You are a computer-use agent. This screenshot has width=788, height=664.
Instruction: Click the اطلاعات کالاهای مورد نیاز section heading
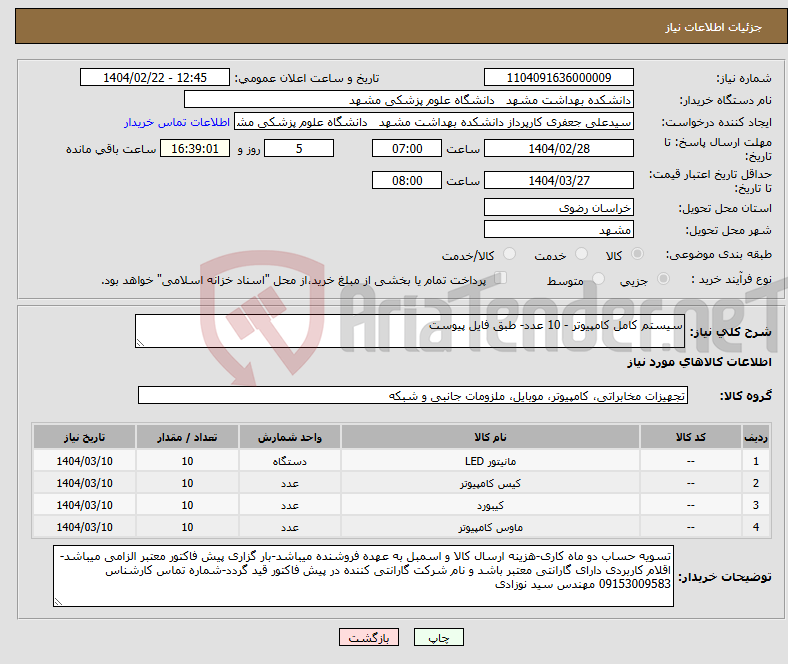tap(699, 362)
